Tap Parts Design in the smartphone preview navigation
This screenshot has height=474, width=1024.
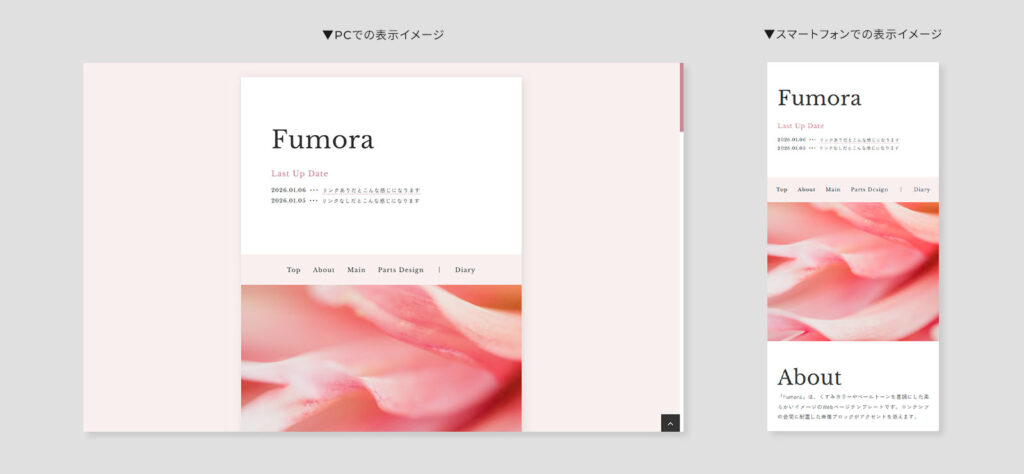pyautogui.click(x=869, y=189)
